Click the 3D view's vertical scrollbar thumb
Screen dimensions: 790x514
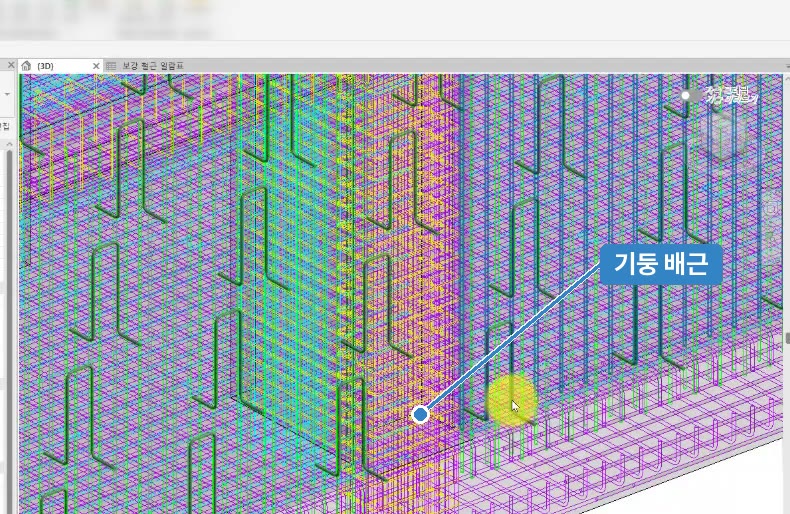[x=787, y=338]
